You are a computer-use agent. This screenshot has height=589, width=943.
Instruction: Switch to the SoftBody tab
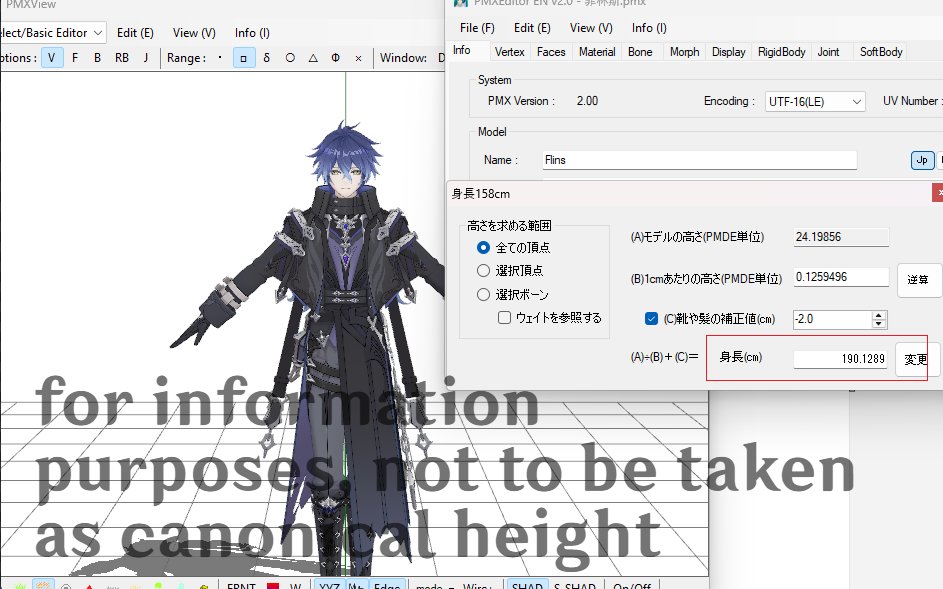[x=881, y=52]
